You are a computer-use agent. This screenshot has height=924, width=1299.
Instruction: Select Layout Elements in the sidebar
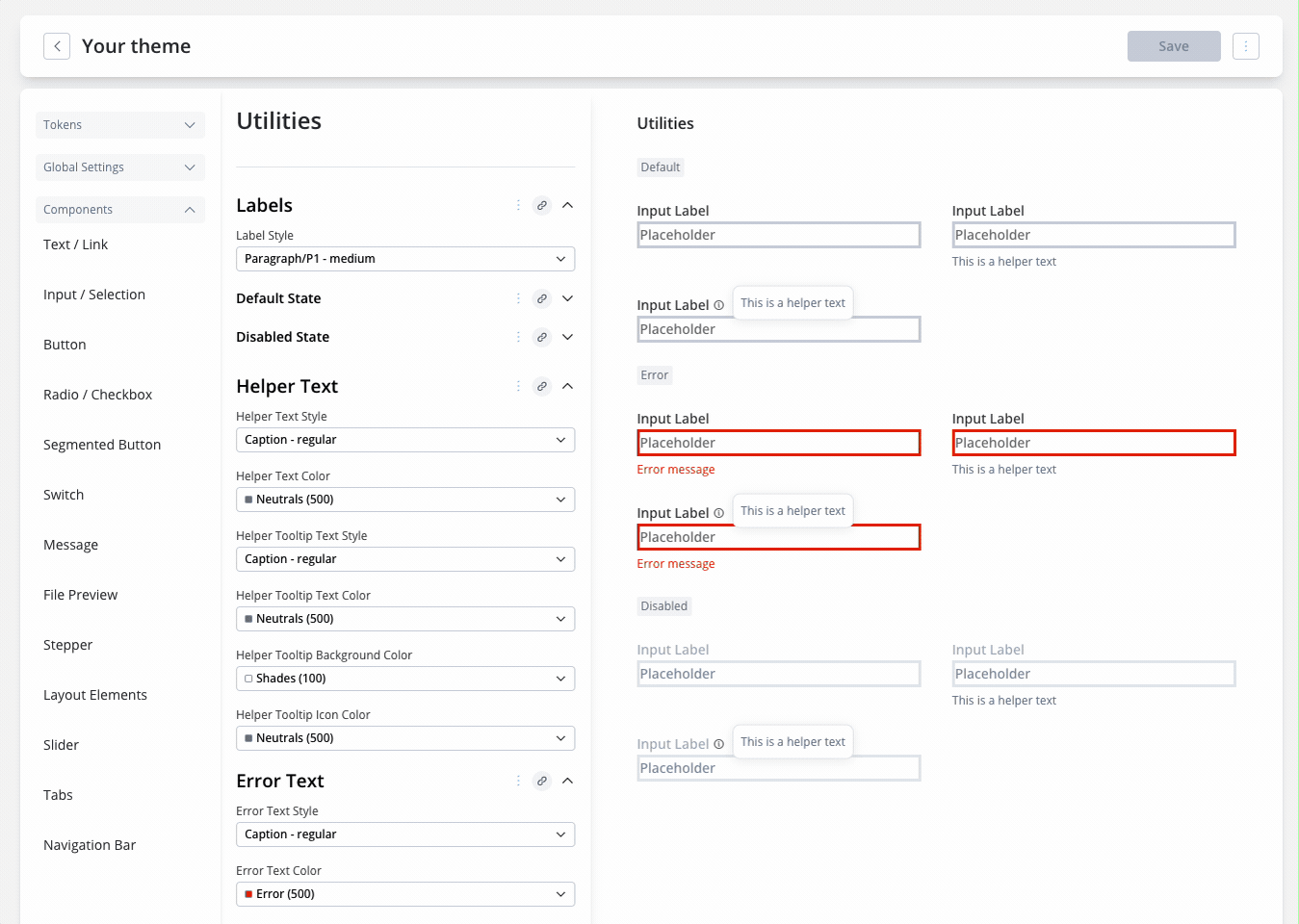(x=95, y=695)
